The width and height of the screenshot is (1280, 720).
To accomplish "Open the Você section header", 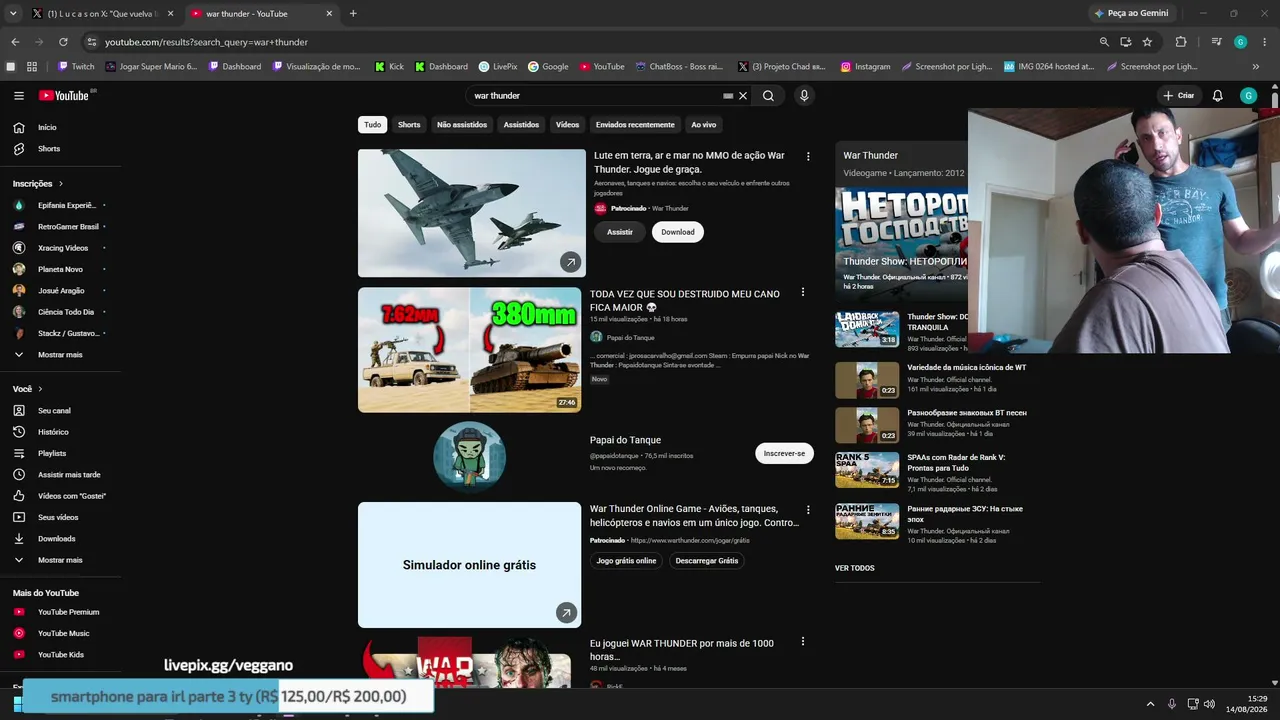I will 28,389.
